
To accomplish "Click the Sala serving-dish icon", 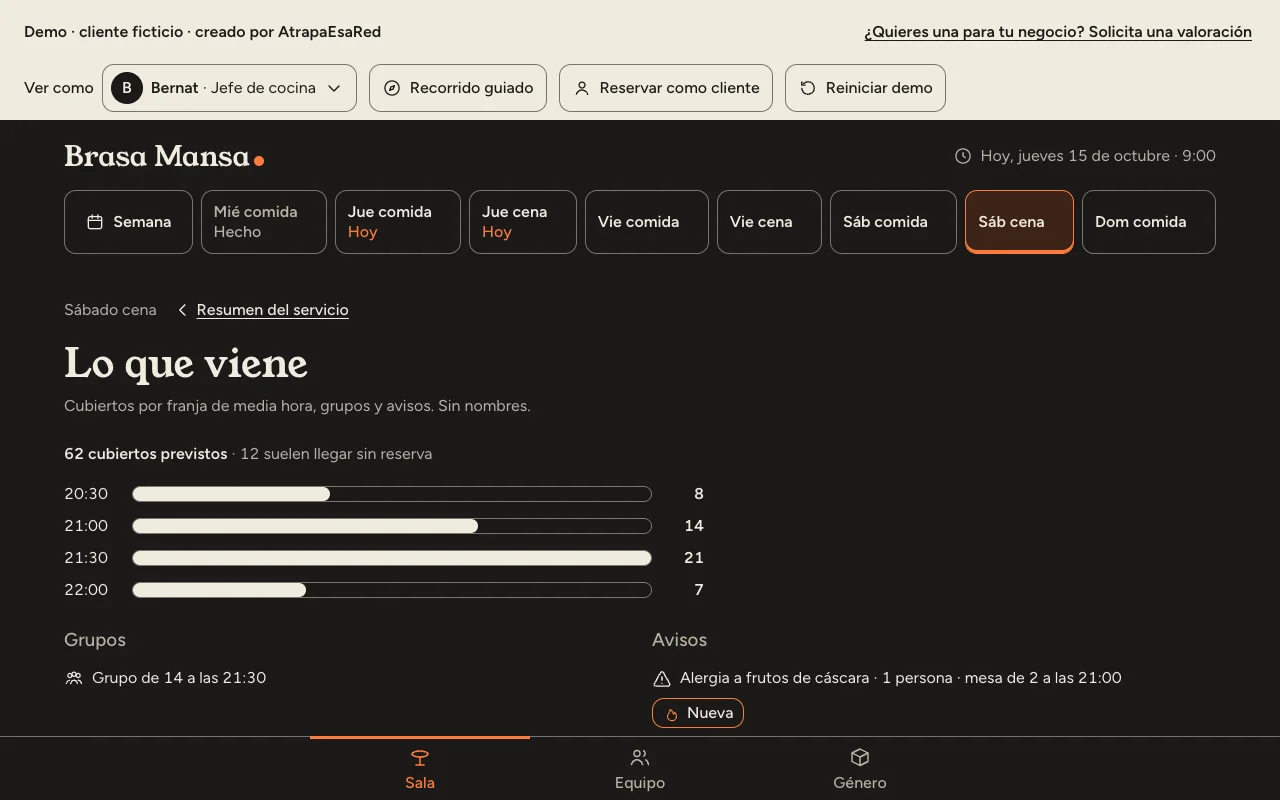I will pyautogui.click(x=420, y=758).
